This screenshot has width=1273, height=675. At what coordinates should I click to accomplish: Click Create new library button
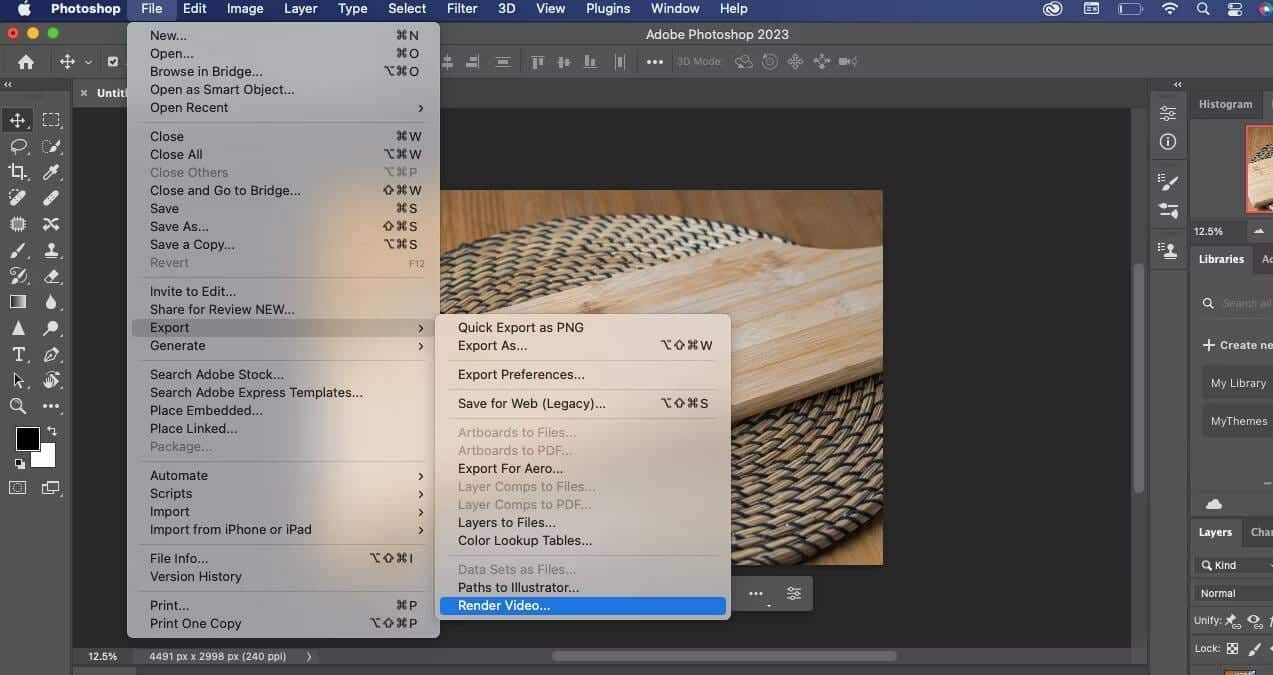[x=1236, y=345]
